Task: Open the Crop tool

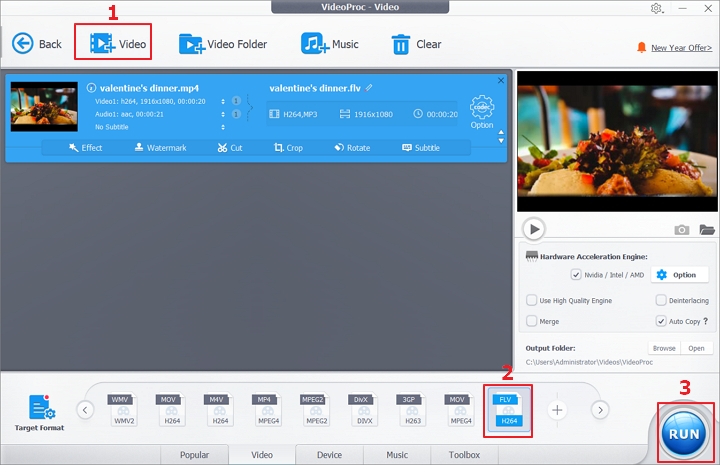Action: pos(288,148)
